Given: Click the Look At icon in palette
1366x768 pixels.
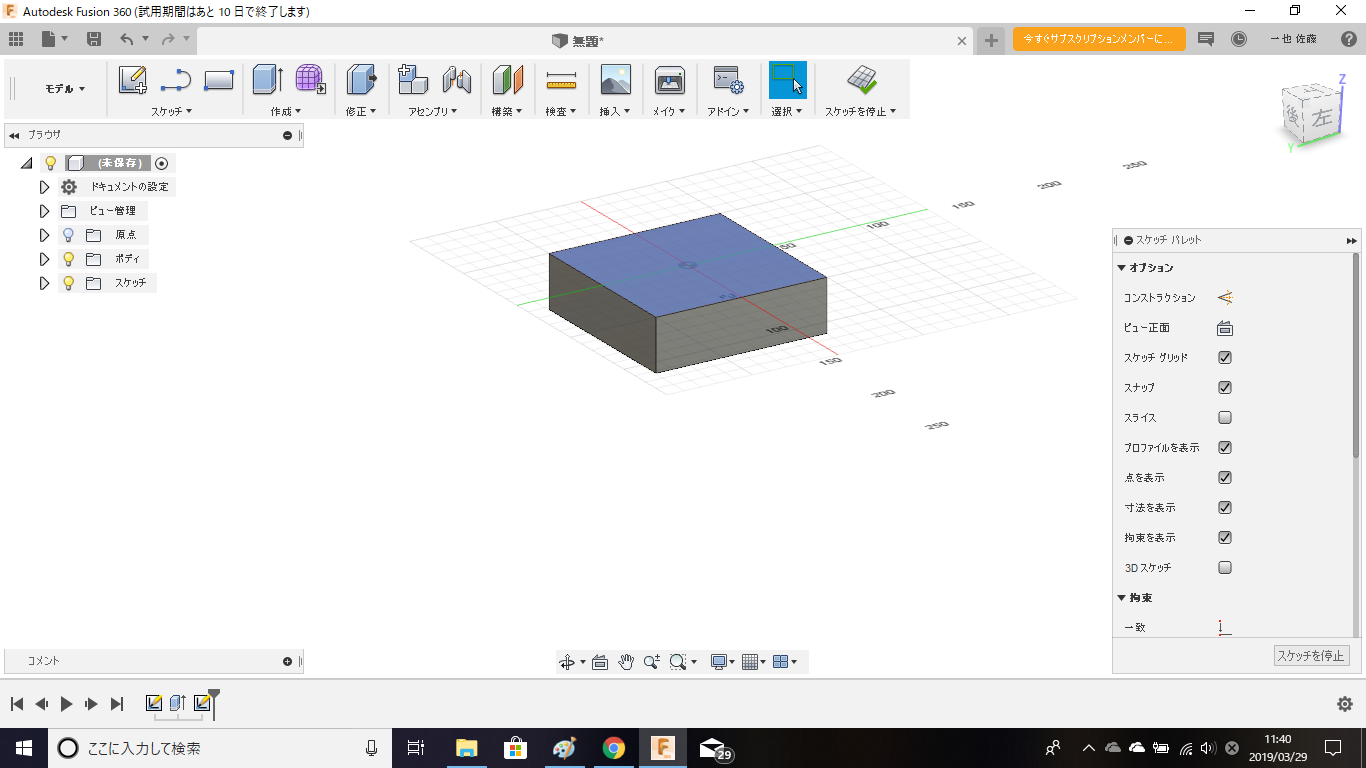Looking at the screenshot, I should click(1225, 328).
